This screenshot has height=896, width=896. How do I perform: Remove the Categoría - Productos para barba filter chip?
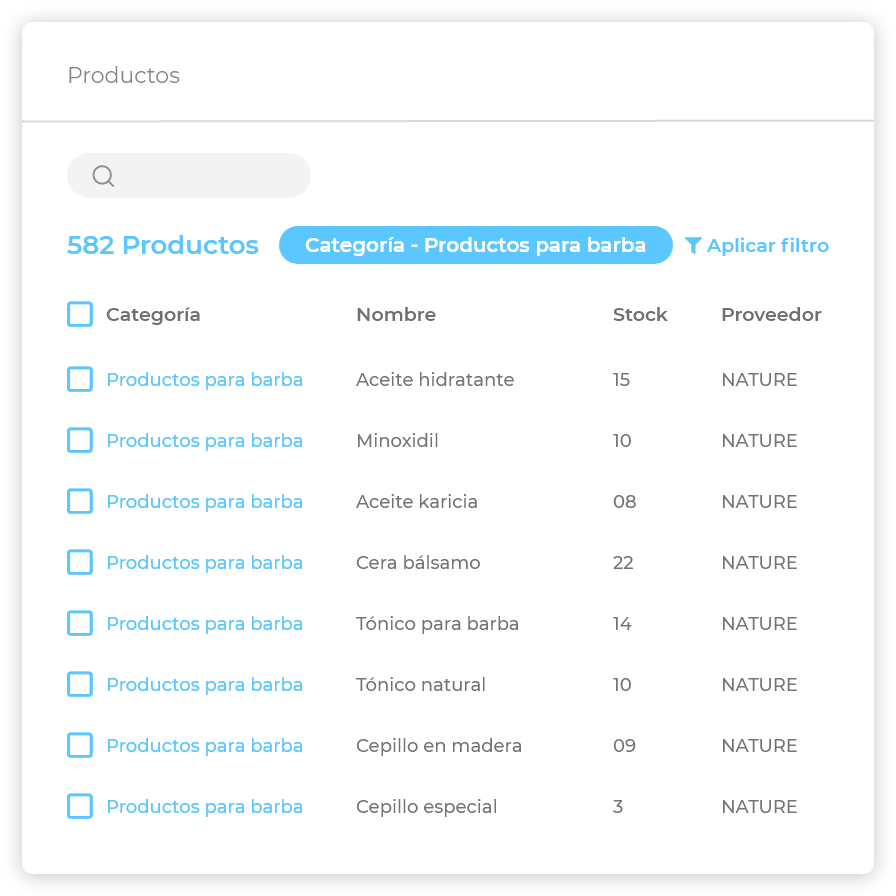(475, 245)
